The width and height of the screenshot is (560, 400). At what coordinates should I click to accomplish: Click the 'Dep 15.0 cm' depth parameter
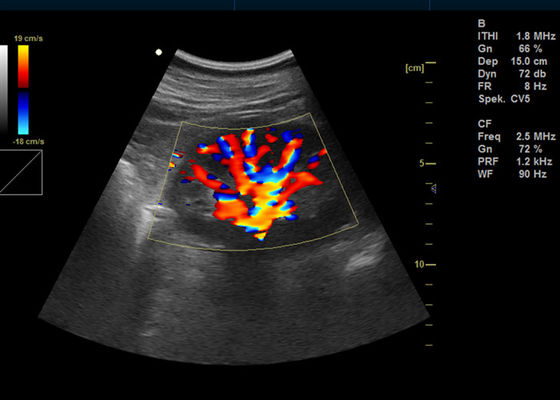[x=512, y=61]
